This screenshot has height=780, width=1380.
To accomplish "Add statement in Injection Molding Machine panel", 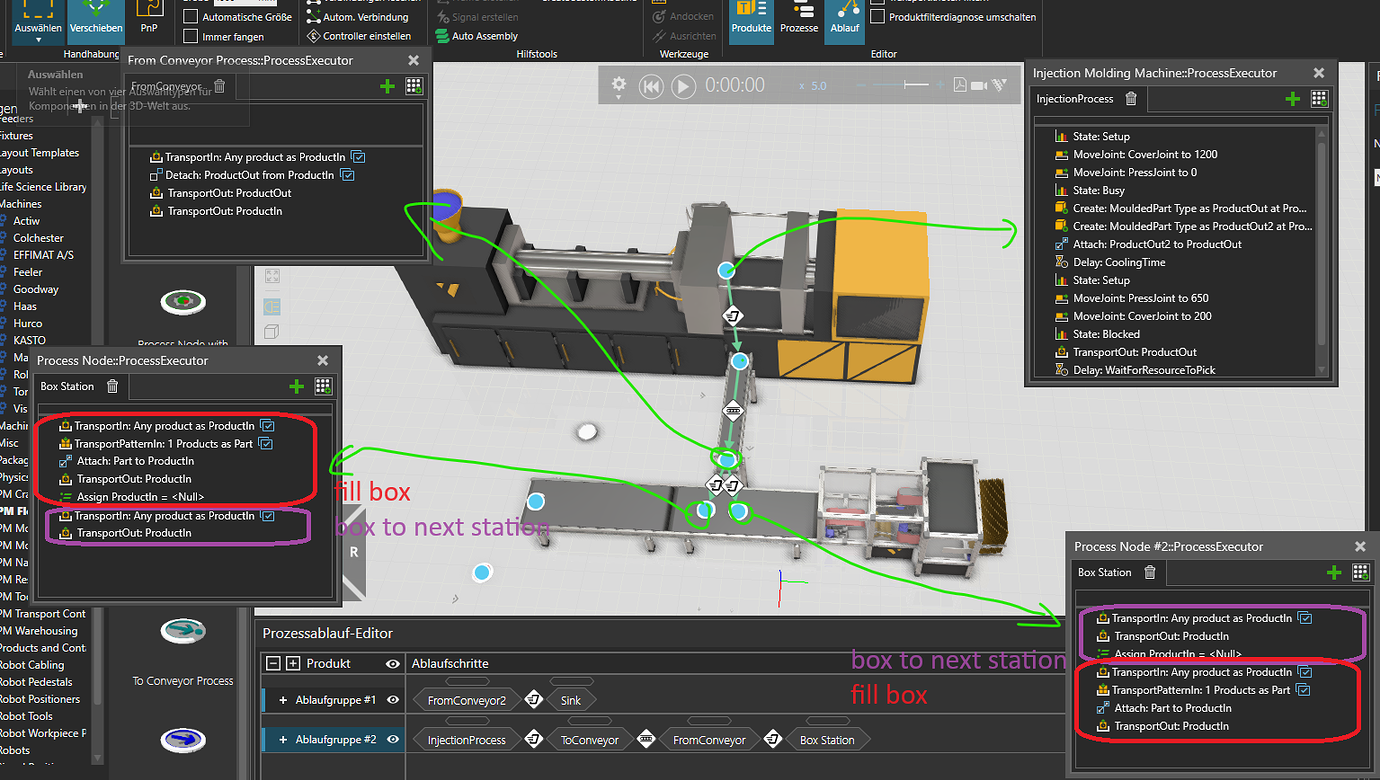I will [1293, 99].
